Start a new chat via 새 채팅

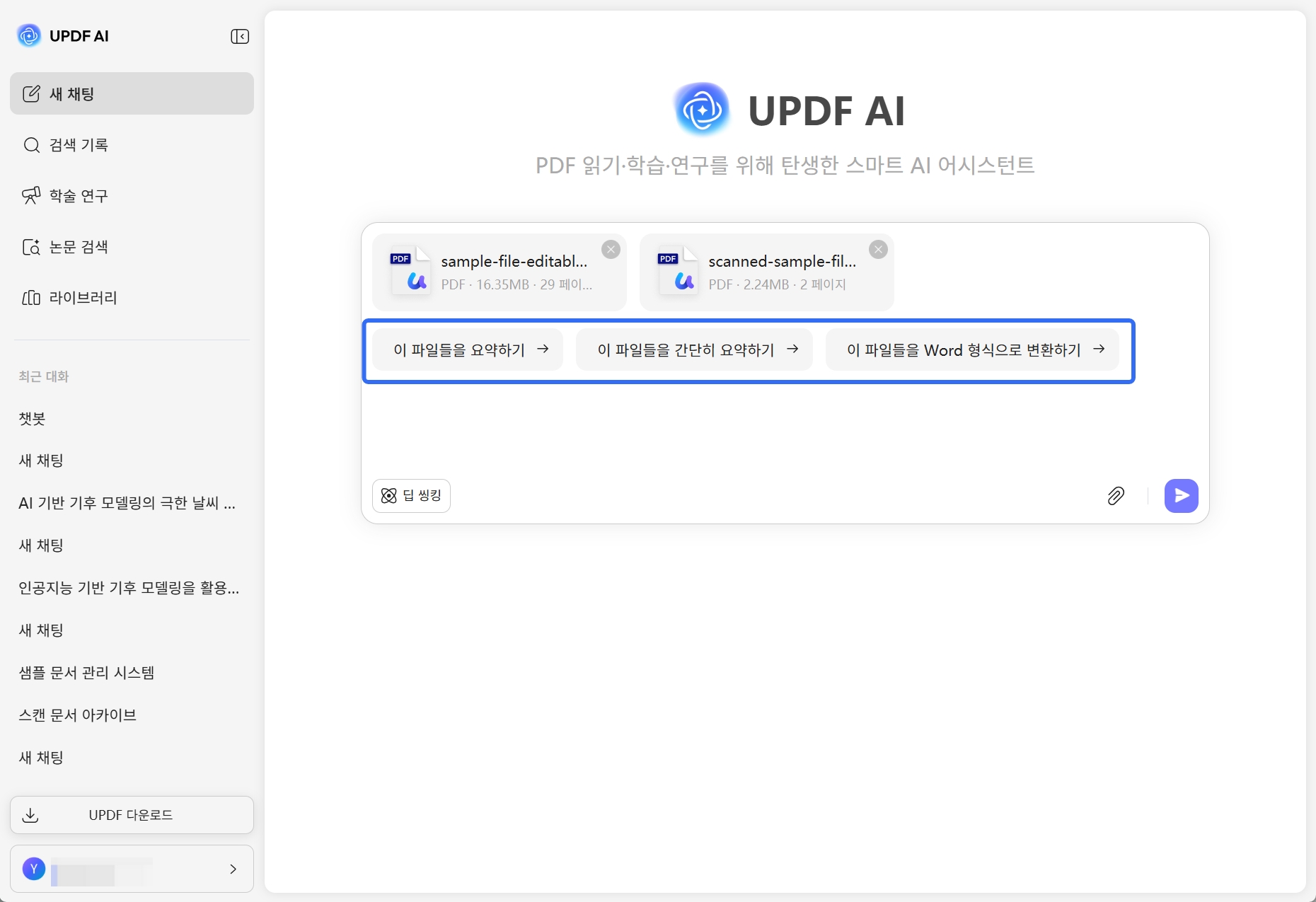pyautogui.click(x=132, y=93)
